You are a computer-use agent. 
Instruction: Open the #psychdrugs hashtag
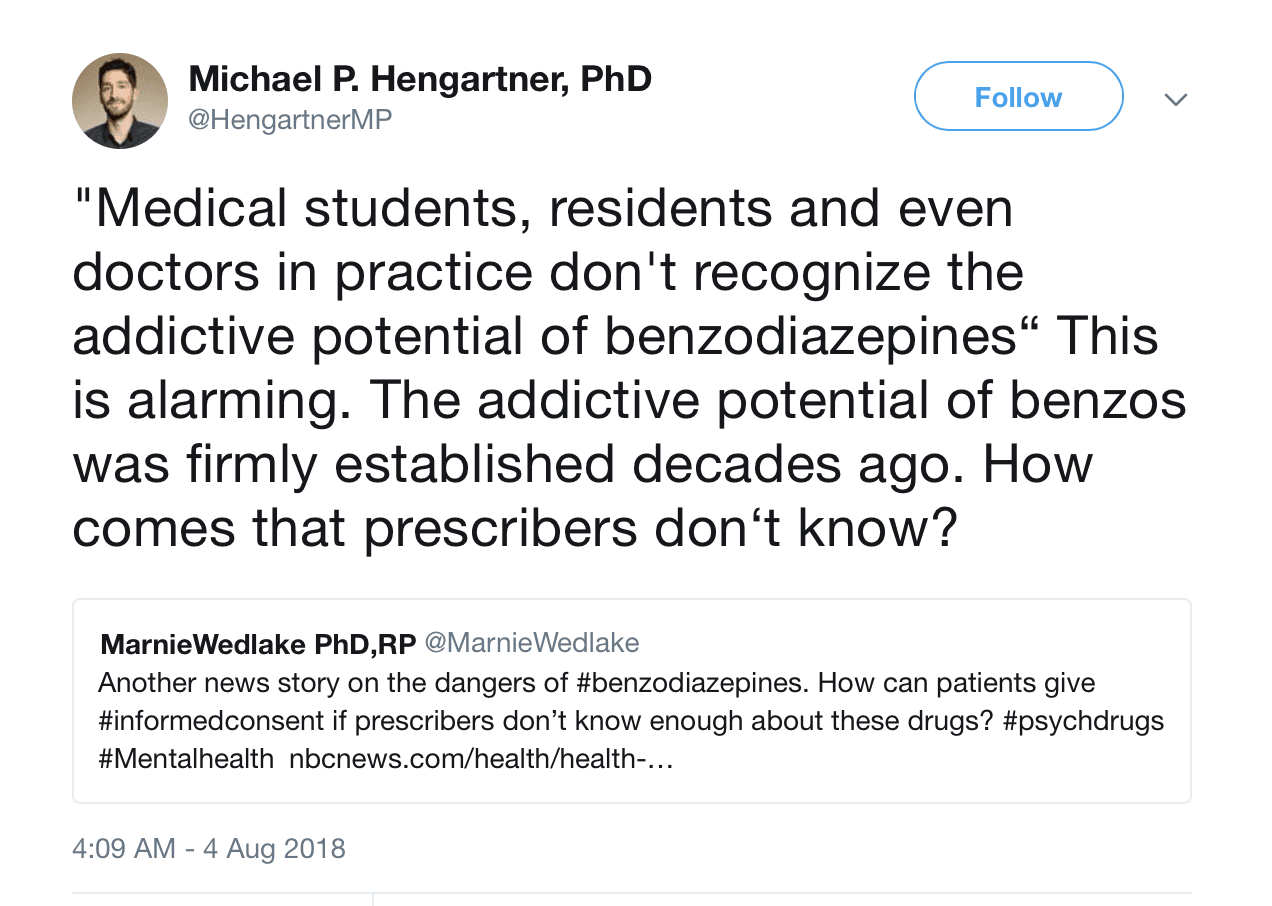pos(1084,721)
